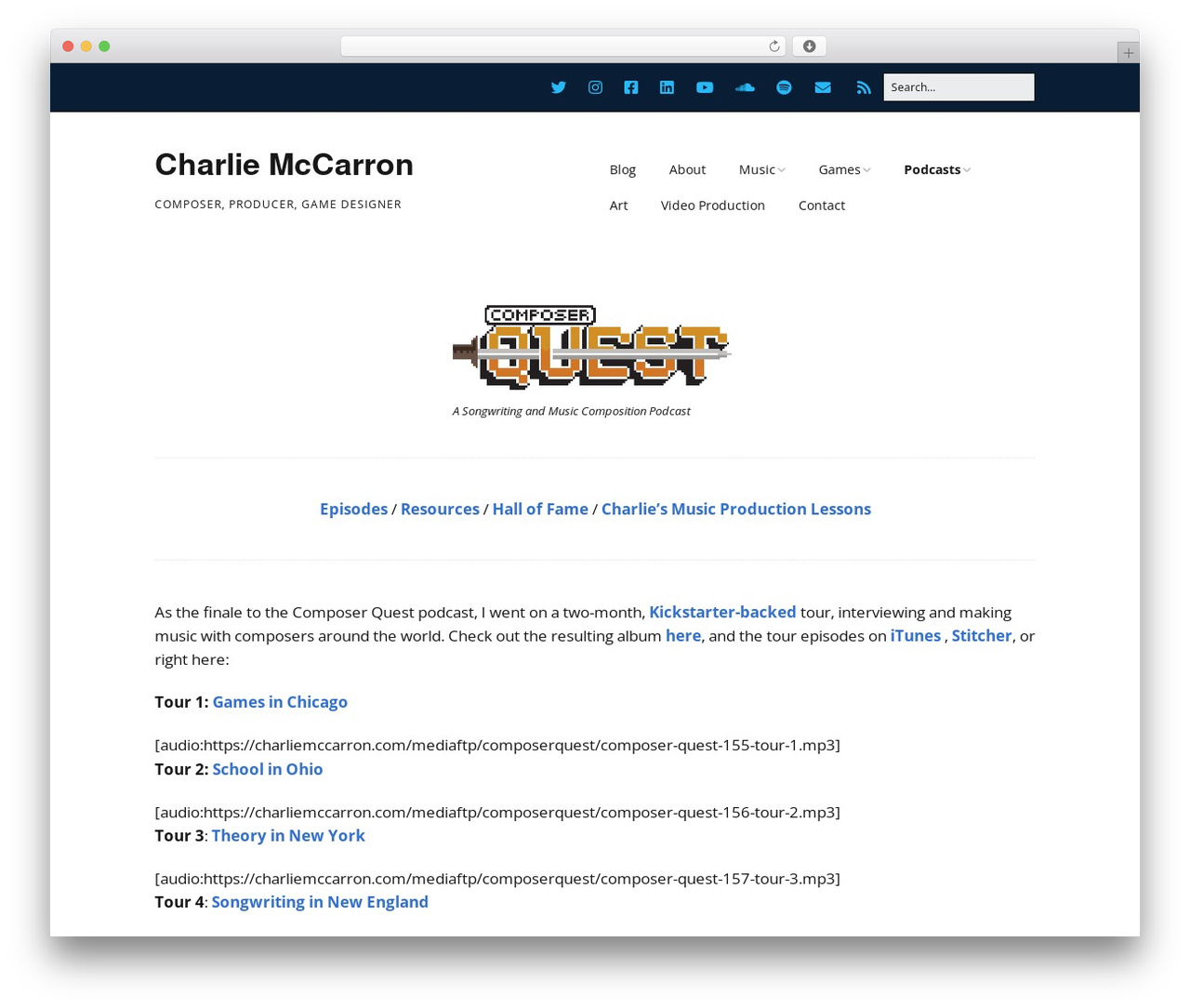Click the Charlie McCarron site title
Screen dimensions: 1190x1008
tap(284, 165)
